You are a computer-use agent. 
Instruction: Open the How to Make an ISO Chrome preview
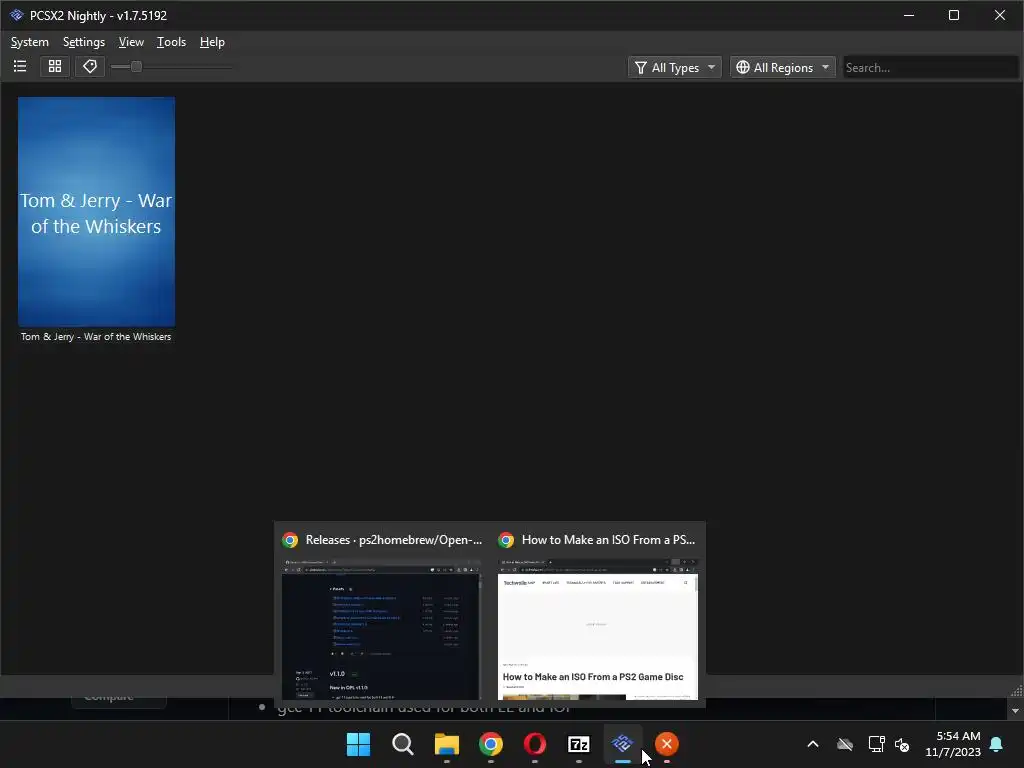pos(598,629)
